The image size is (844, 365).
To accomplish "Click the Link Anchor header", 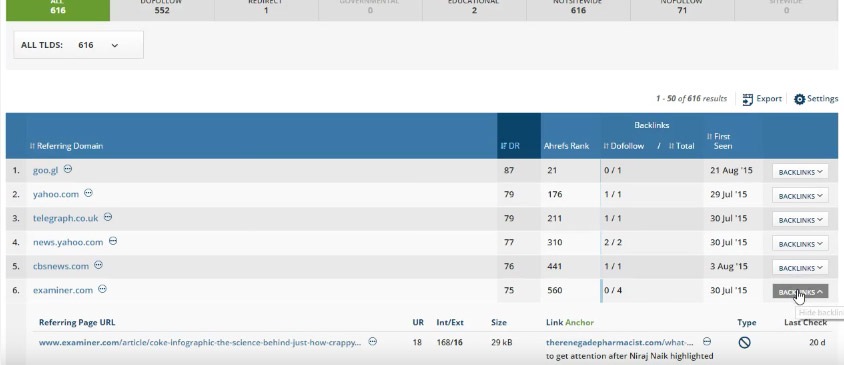I will pos(569,322).
